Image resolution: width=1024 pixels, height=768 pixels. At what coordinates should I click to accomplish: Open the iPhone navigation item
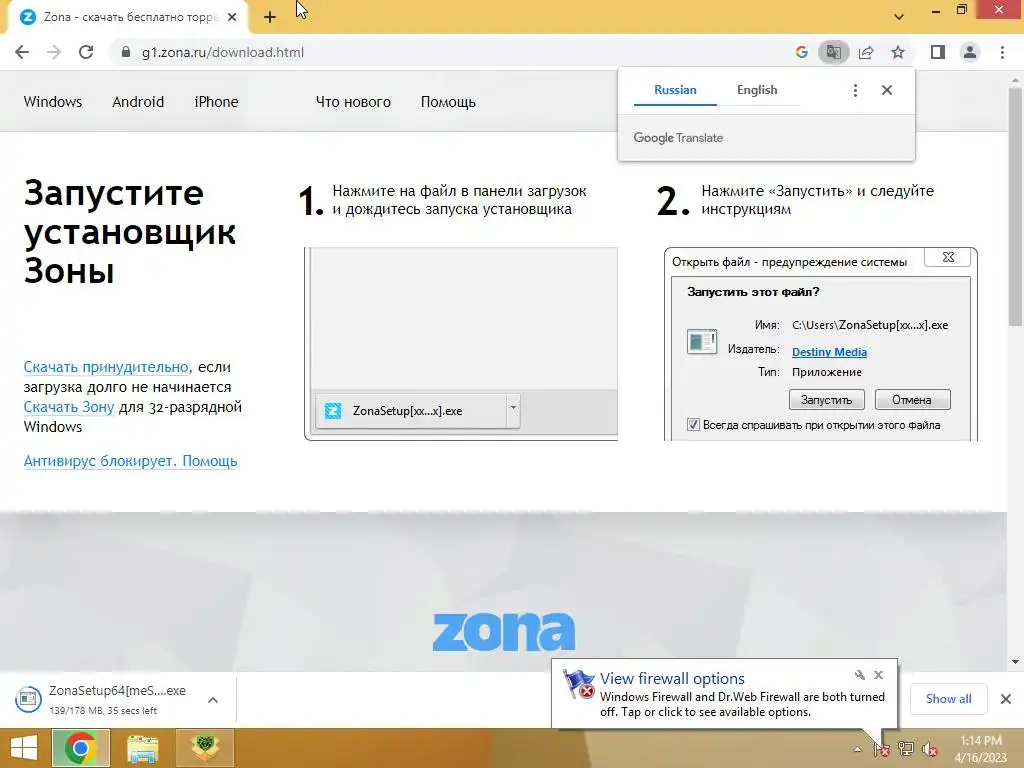(216, 102)
